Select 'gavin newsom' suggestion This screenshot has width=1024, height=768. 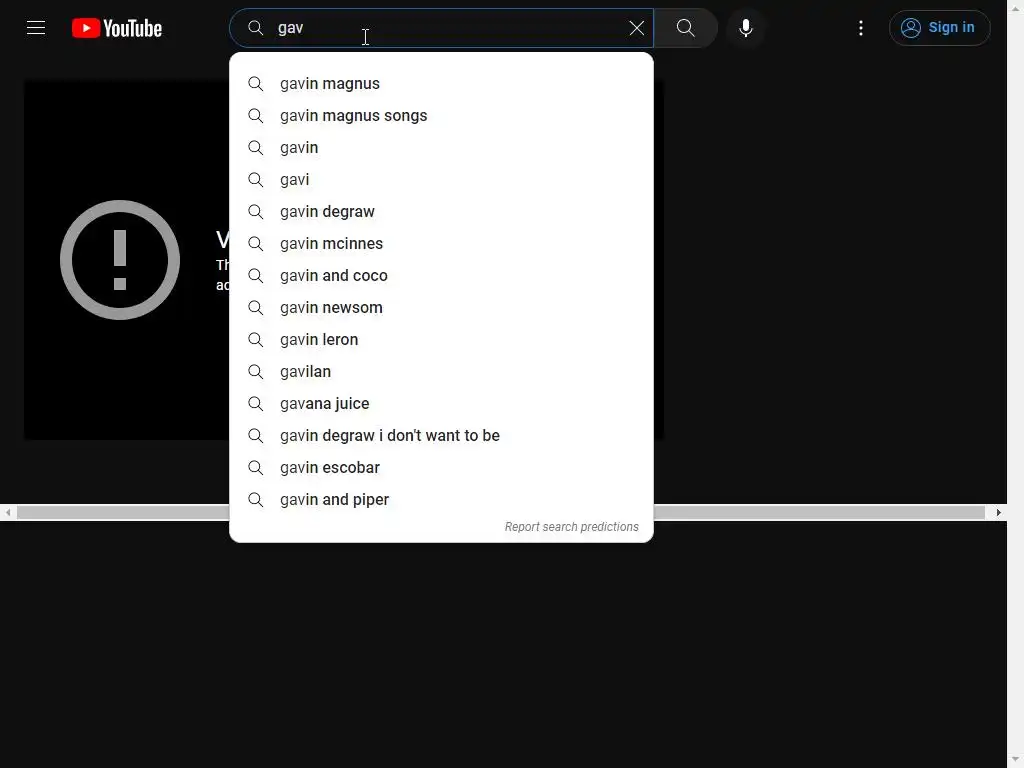click(x=441, y=308)
